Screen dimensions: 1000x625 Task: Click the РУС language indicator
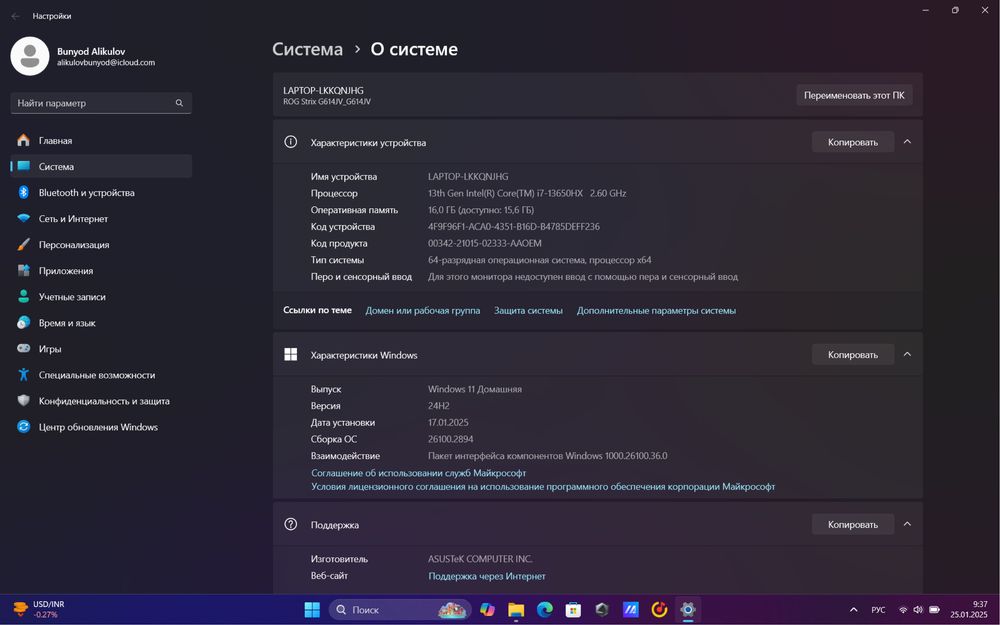[878, 610]
